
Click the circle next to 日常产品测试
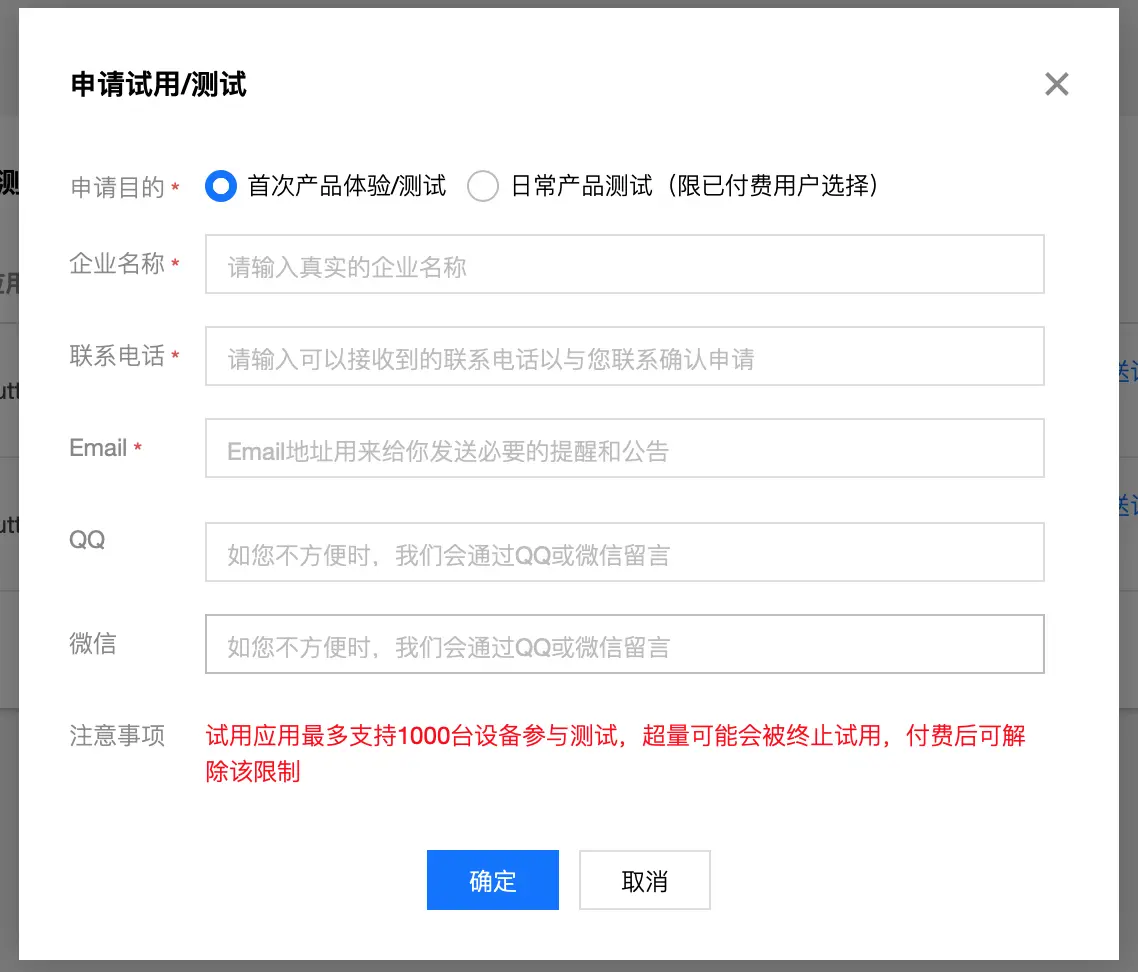click(x=483, y=185)
